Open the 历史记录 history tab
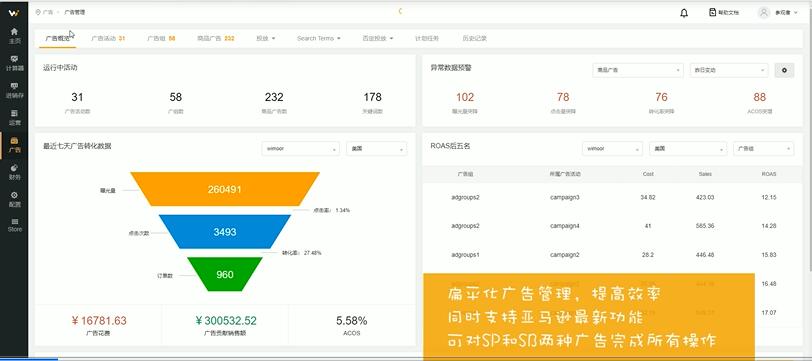 point(474,38)
